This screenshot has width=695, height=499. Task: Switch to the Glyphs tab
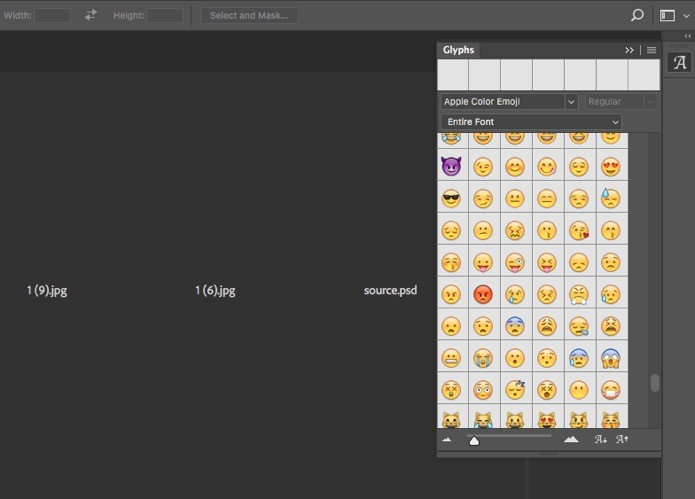(458, 50)
